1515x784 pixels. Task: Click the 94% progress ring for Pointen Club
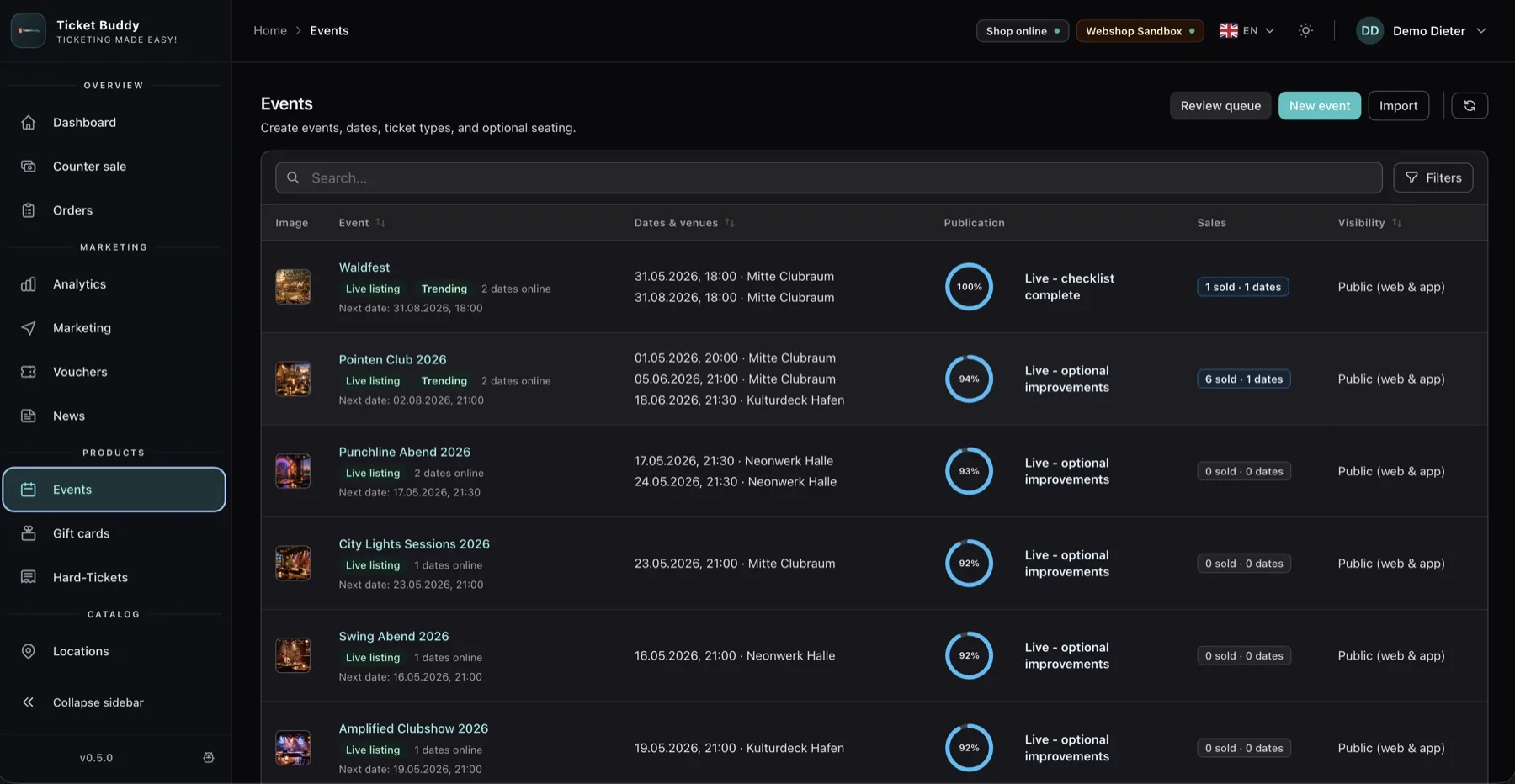969,379
